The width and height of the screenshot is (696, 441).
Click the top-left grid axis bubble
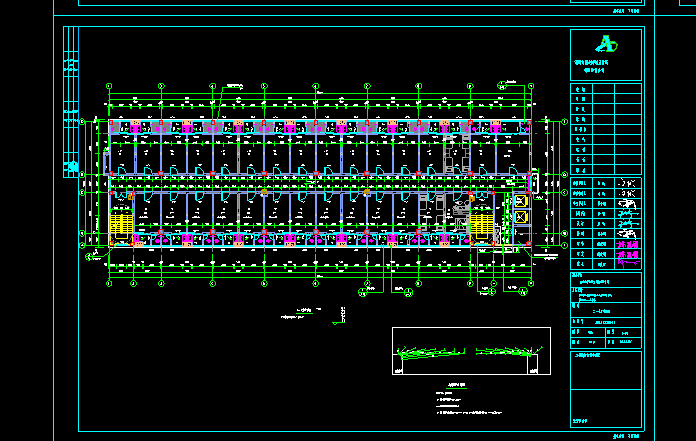pos(110,88)
